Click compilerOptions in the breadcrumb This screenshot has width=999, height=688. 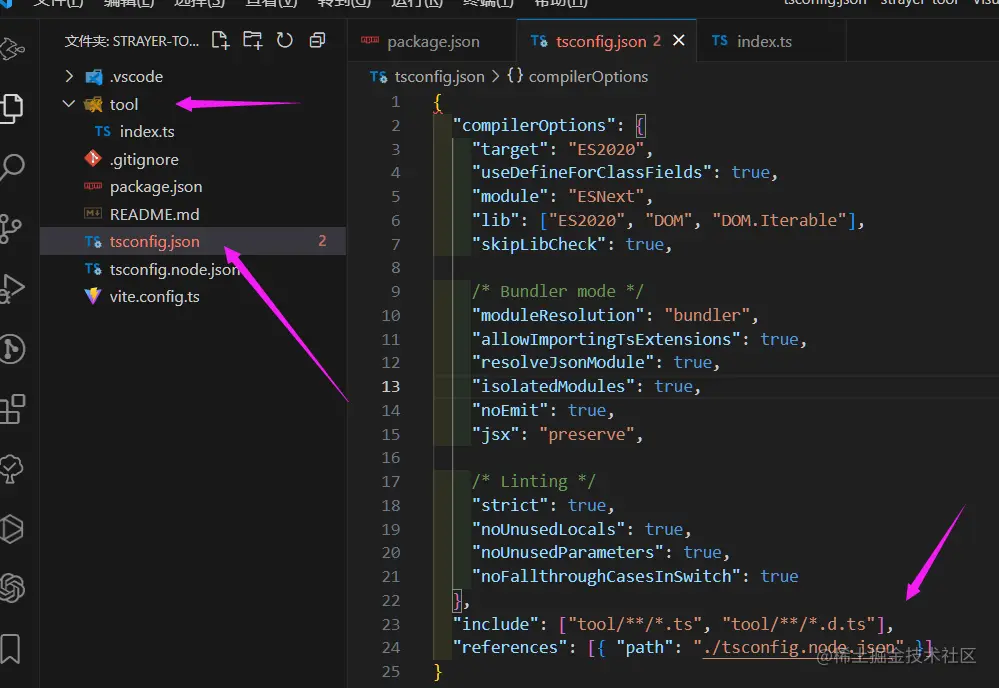click(588, 76)
